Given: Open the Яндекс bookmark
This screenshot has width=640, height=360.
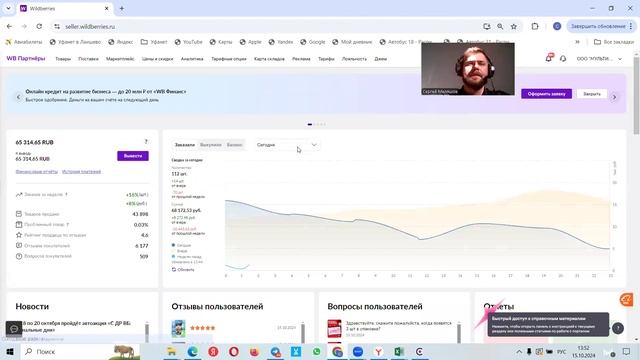Looking at the screenshot, I should pyautogui.click(x=121, y=42).
